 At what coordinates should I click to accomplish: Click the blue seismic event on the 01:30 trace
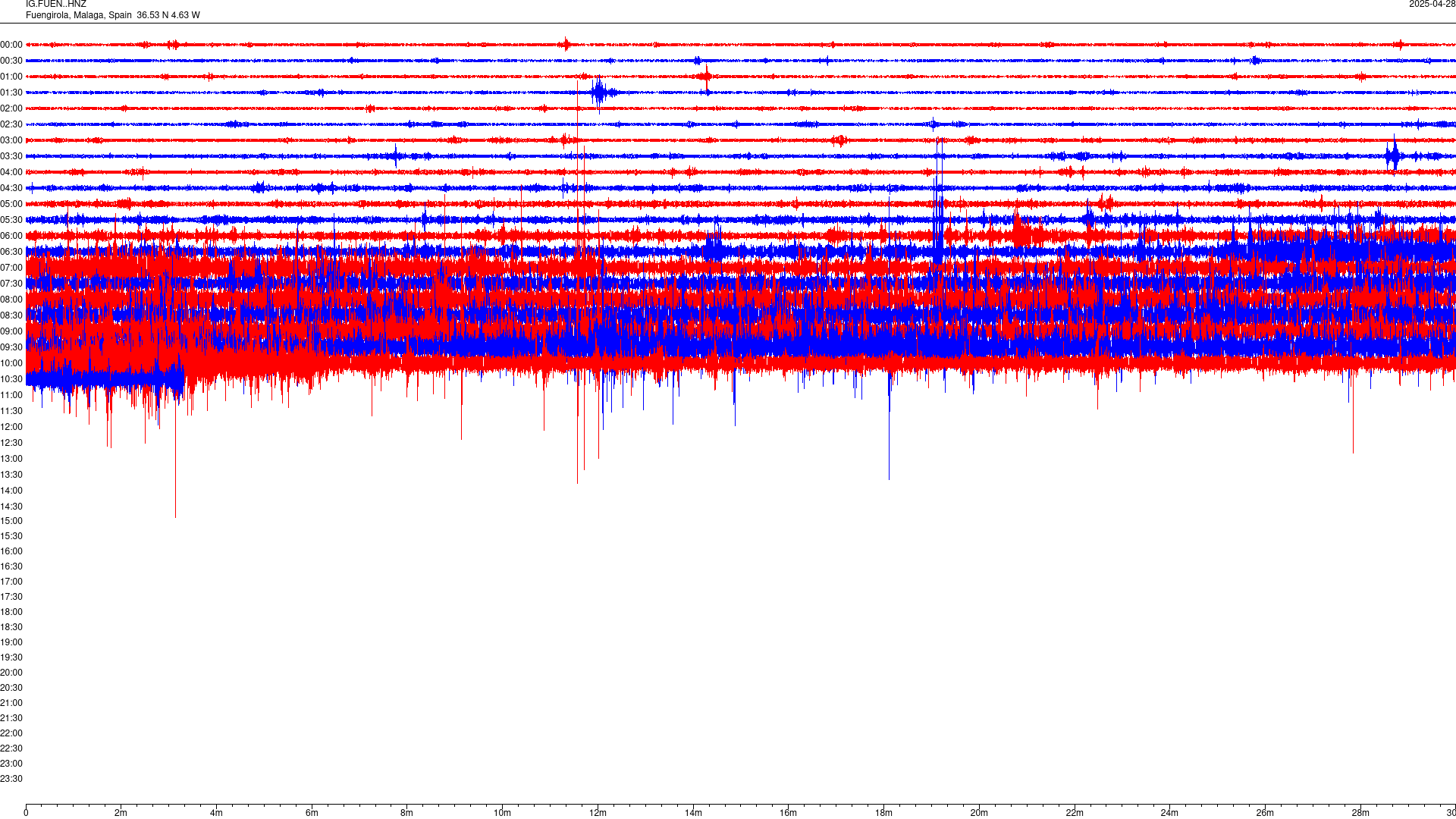(601, 93)
